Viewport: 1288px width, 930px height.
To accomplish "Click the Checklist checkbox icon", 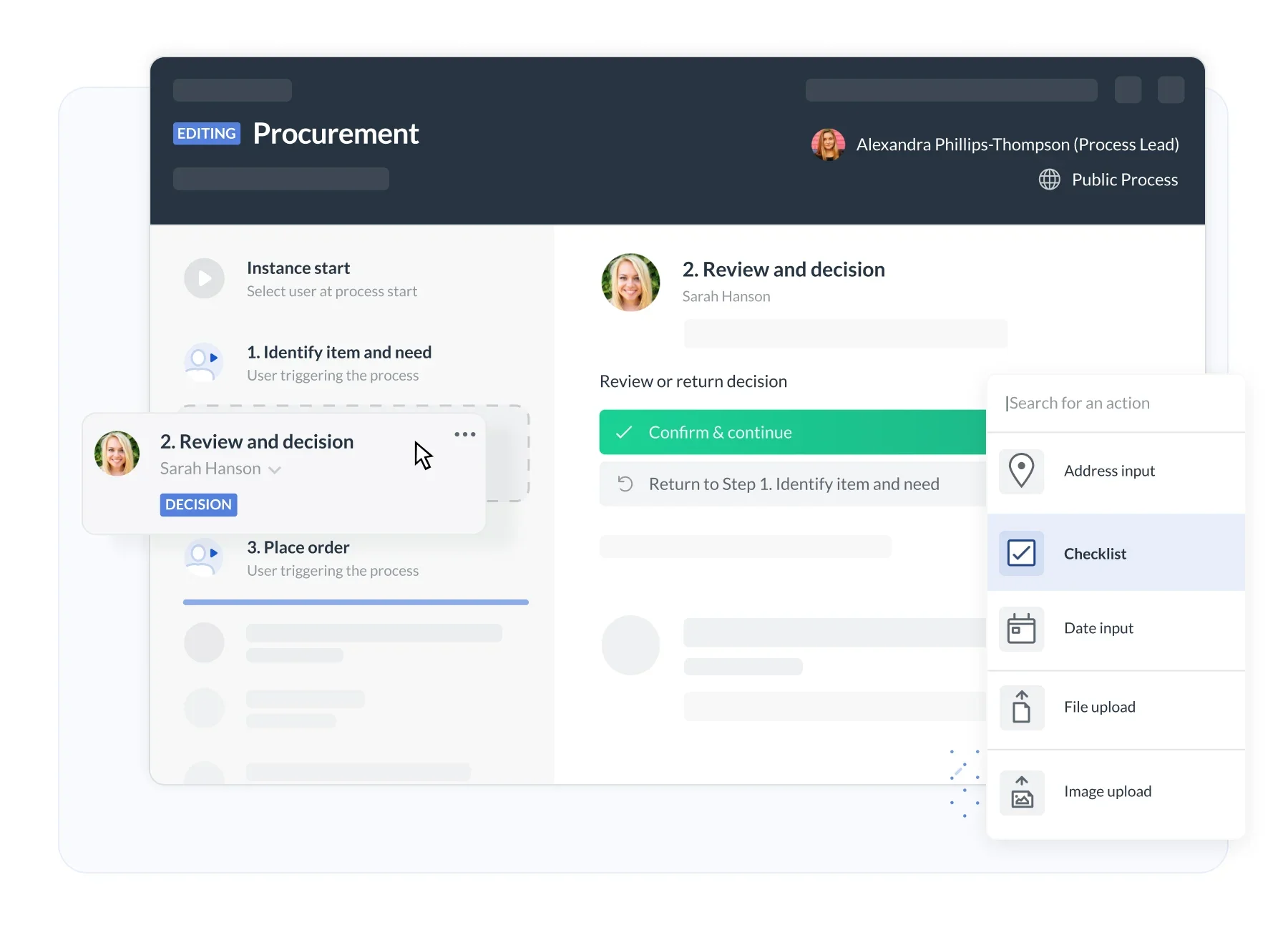I will 1021,553.
